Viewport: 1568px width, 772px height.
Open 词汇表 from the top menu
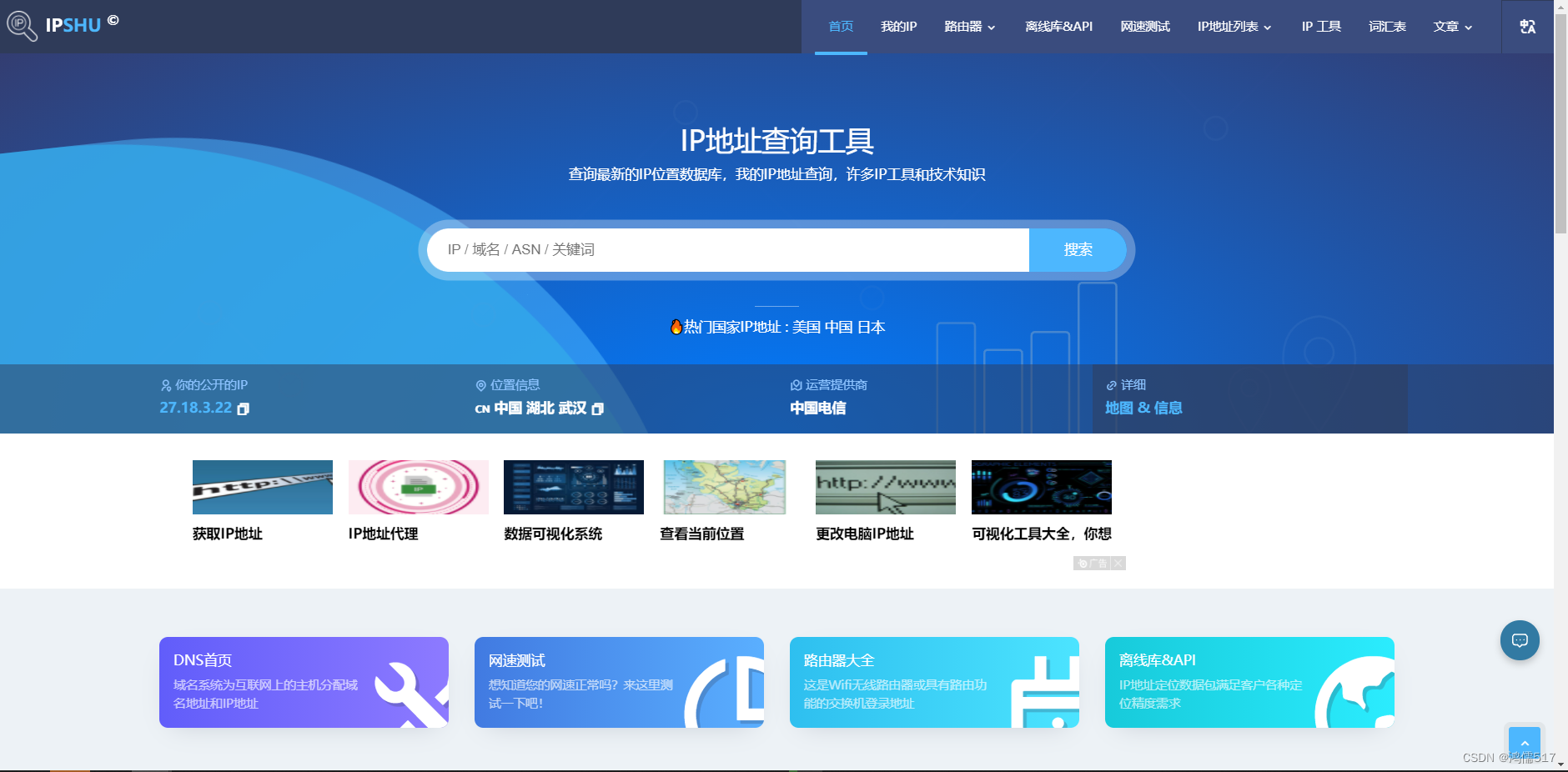pos(1387,26)
